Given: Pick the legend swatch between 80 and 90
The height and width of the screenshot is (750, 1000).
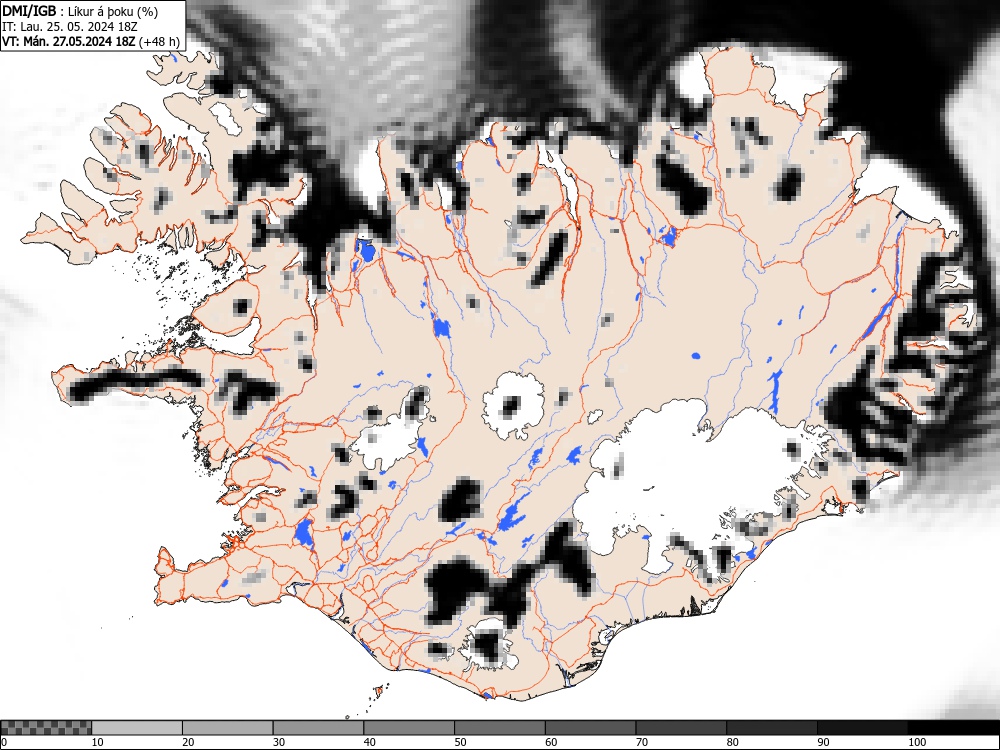Looking at the screenshot, I should 772,728.
